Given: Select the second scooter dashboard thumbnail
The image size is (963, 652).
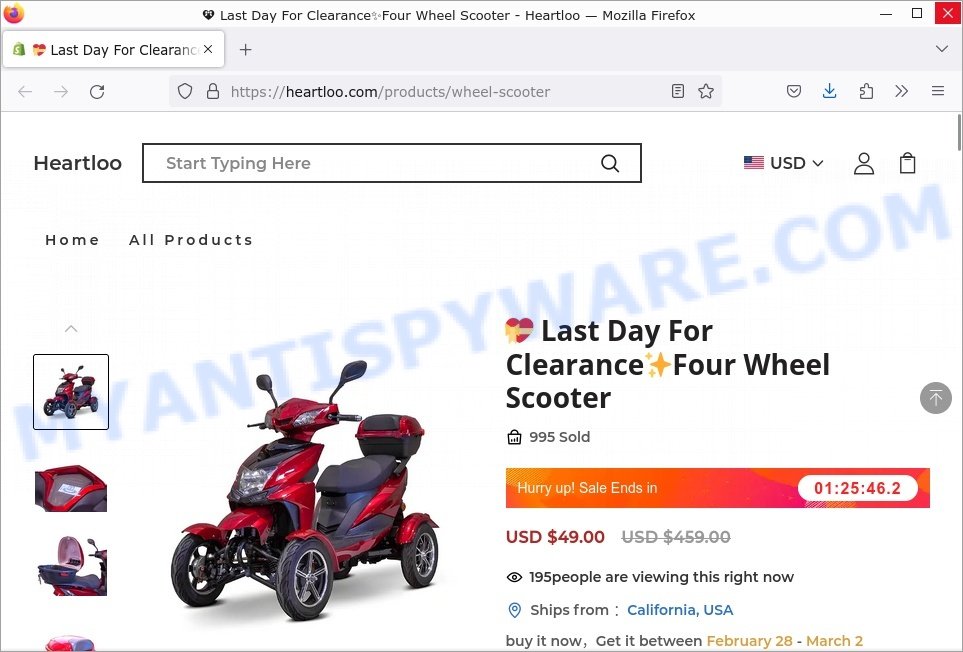Looking at the screenshot, I should click(71, 488).
